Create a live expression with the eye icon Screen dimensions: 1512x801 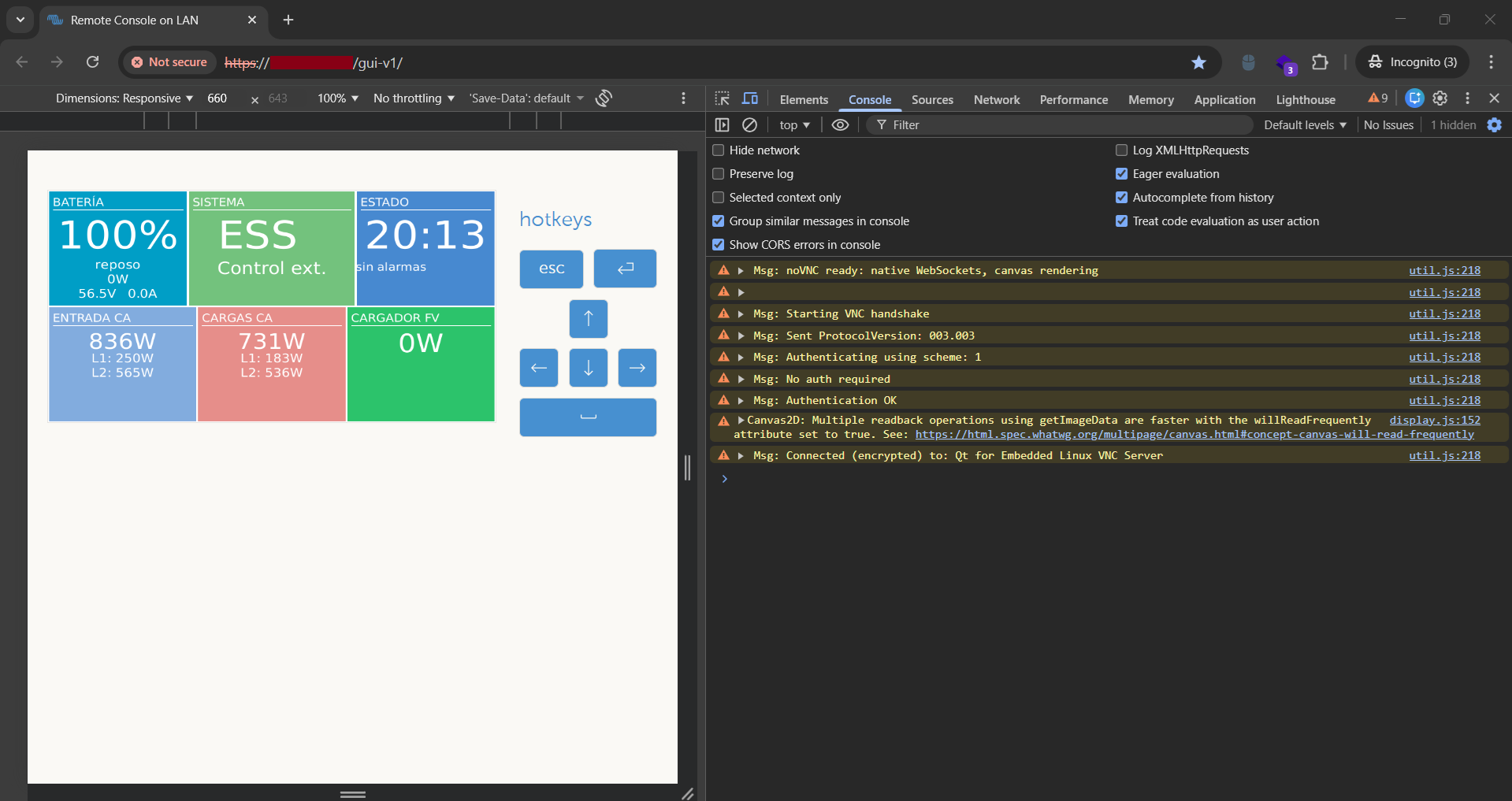[x=839, y=124]
